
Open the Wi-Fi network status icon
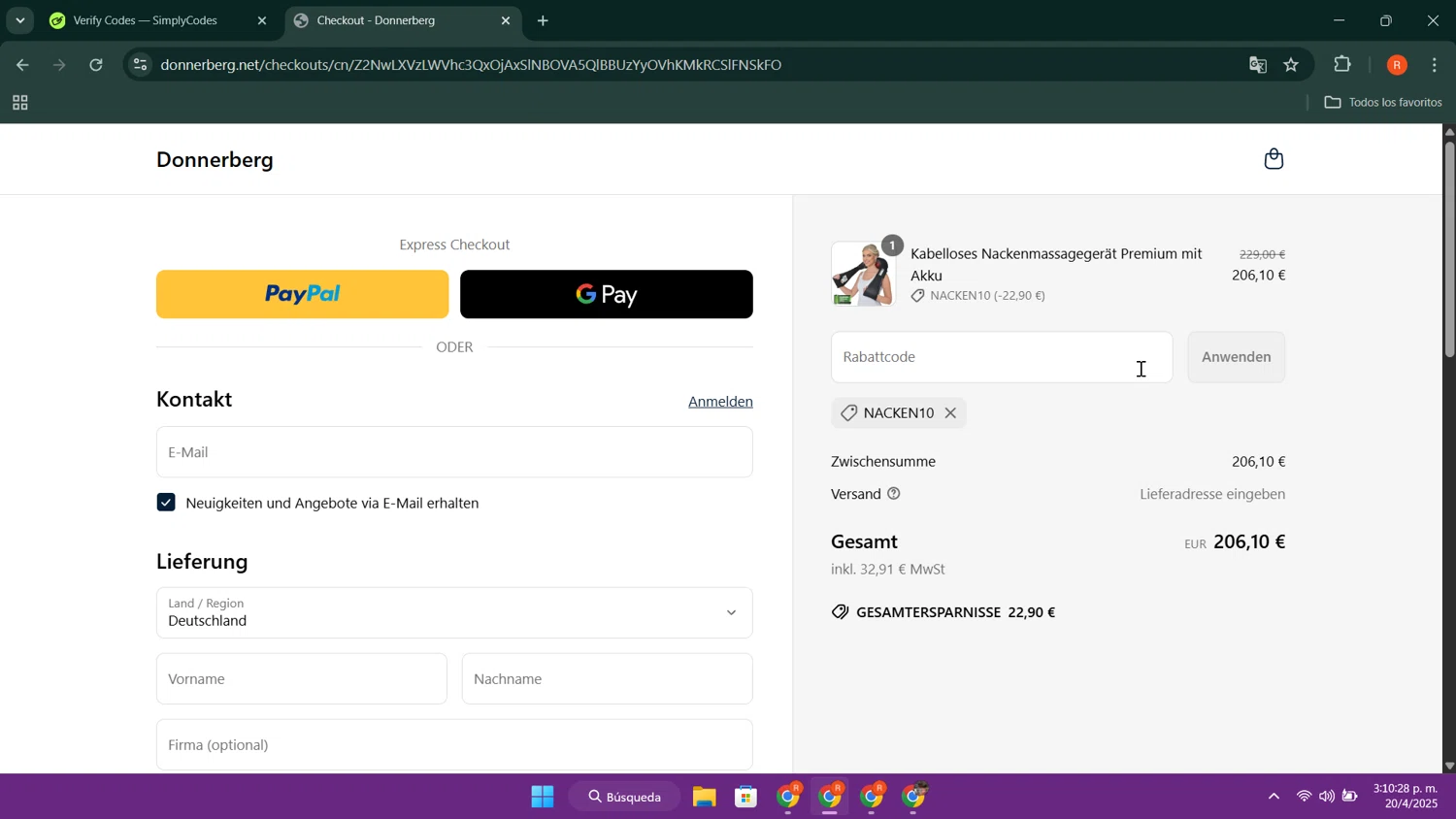tap(1304, 797)
